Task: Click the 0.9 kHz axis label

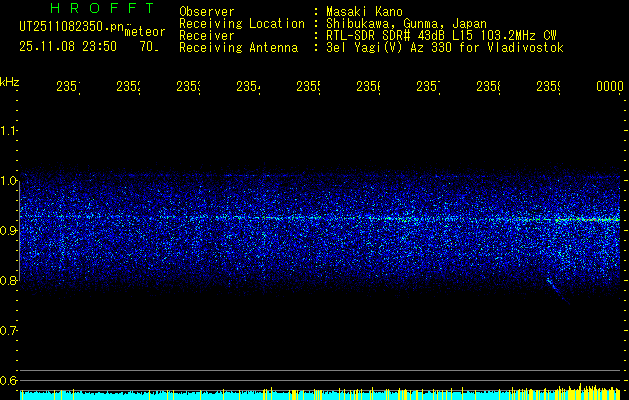Action: tap(8, 231)
